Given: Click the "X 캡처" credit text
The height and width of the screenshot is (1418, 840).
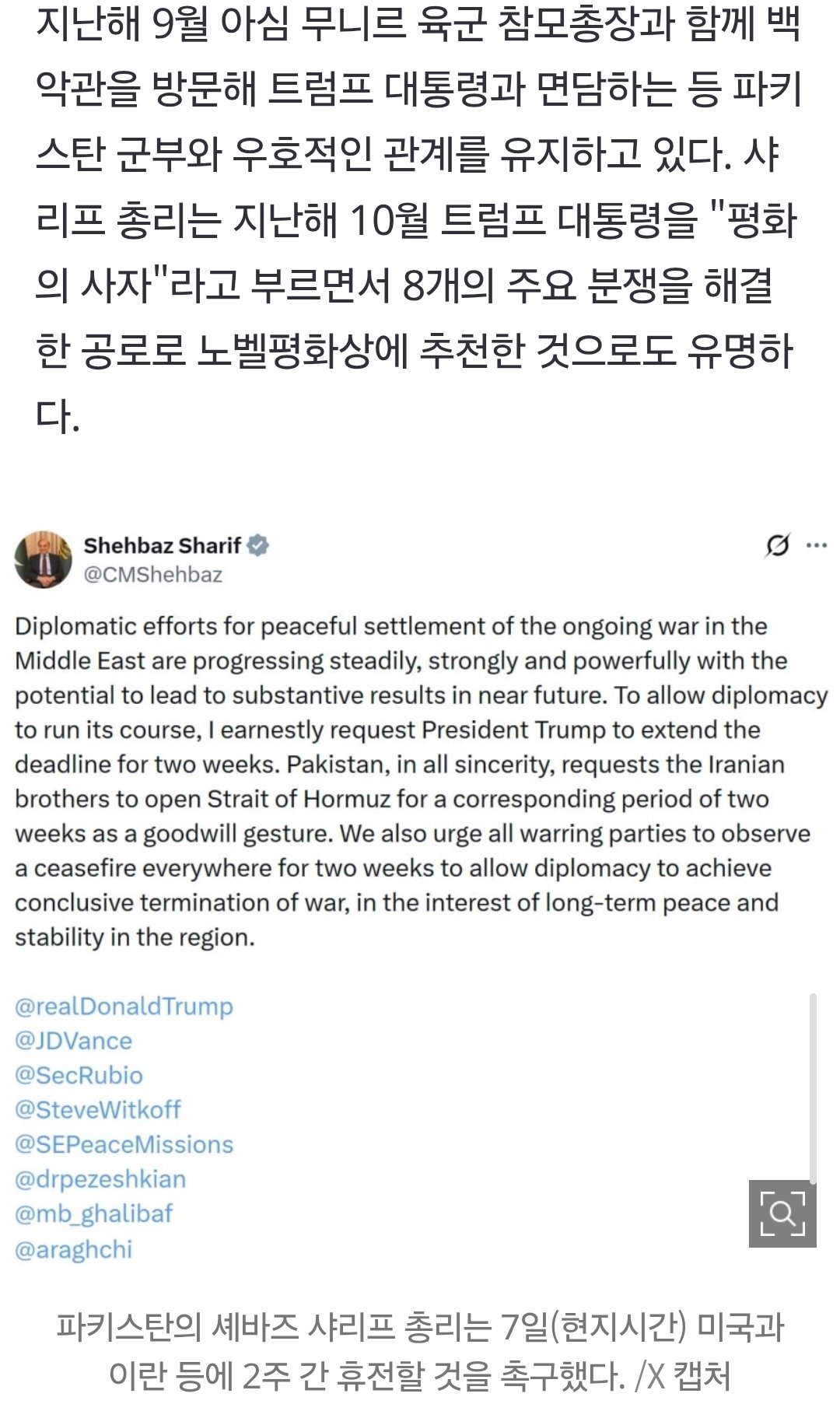Looking at the screenshot, I should [x=690, y=1375].
